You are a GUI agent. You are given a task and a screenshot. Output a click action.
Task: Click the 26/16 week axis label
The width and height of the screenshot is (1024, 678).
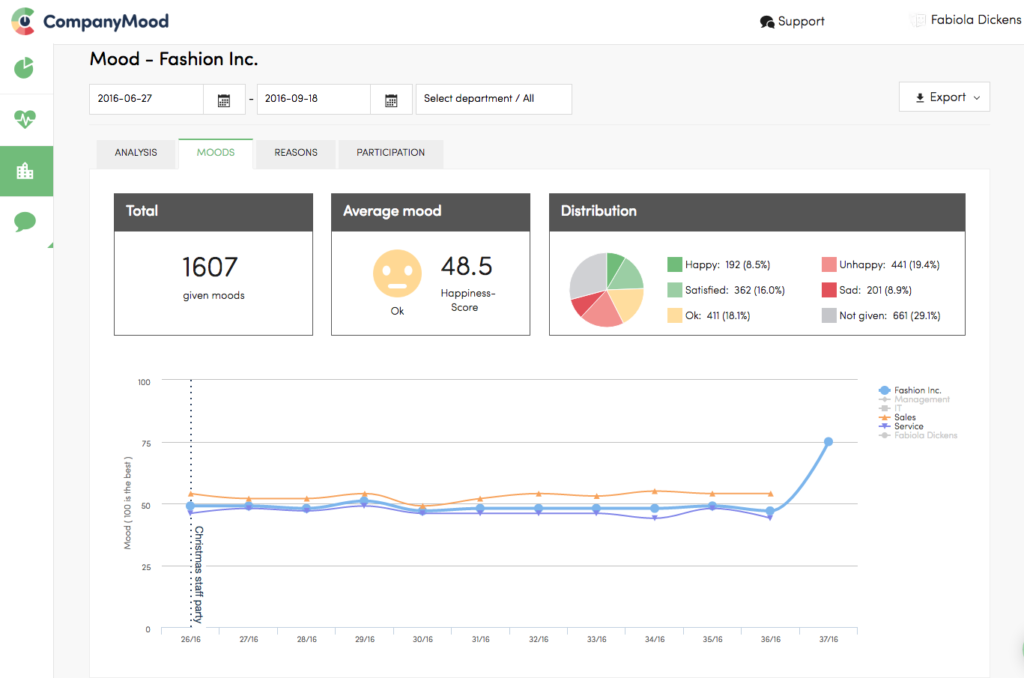coord(191,639)
